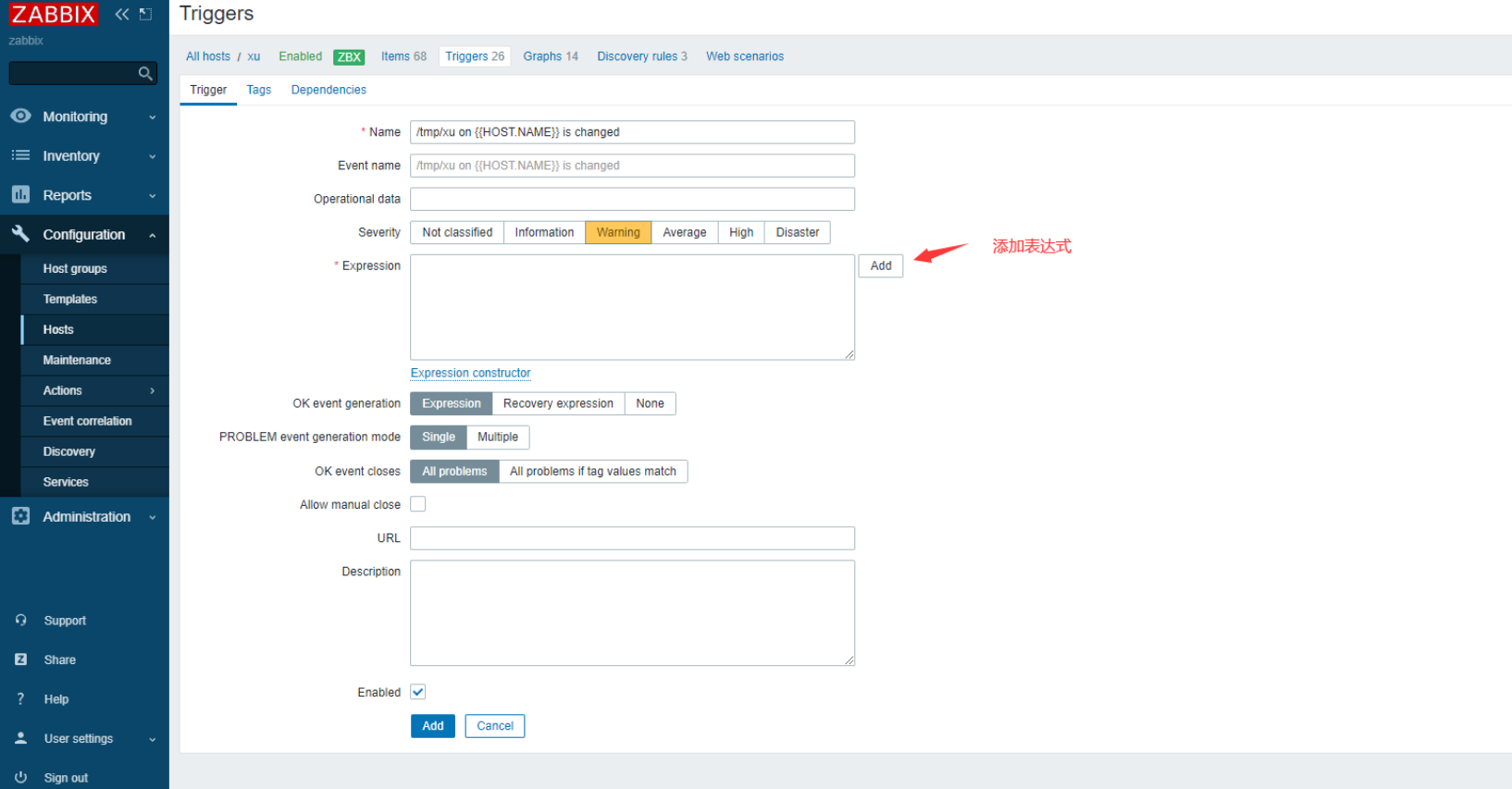Image resolution: width=1512 pixels, height=789 pixels.
Task: Select High severity
Action: (x=741, y=232)
